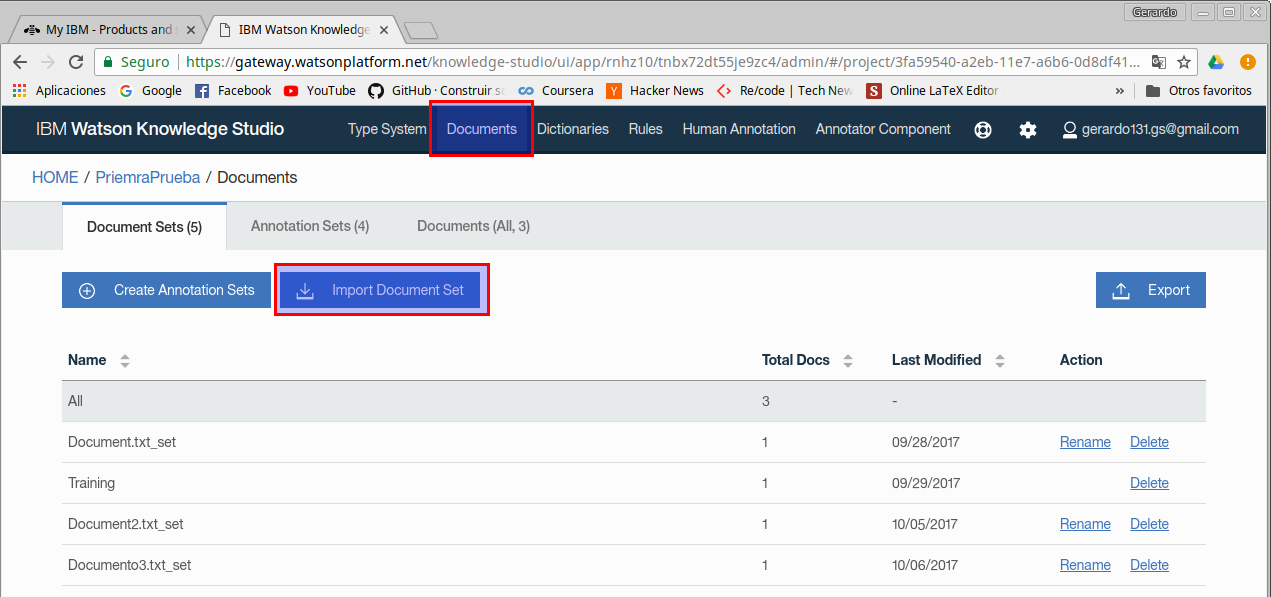The height and width of the screenshot is (597, 1271).
Task: Delete Documento3.txt_set
Action: (1149, 565)
